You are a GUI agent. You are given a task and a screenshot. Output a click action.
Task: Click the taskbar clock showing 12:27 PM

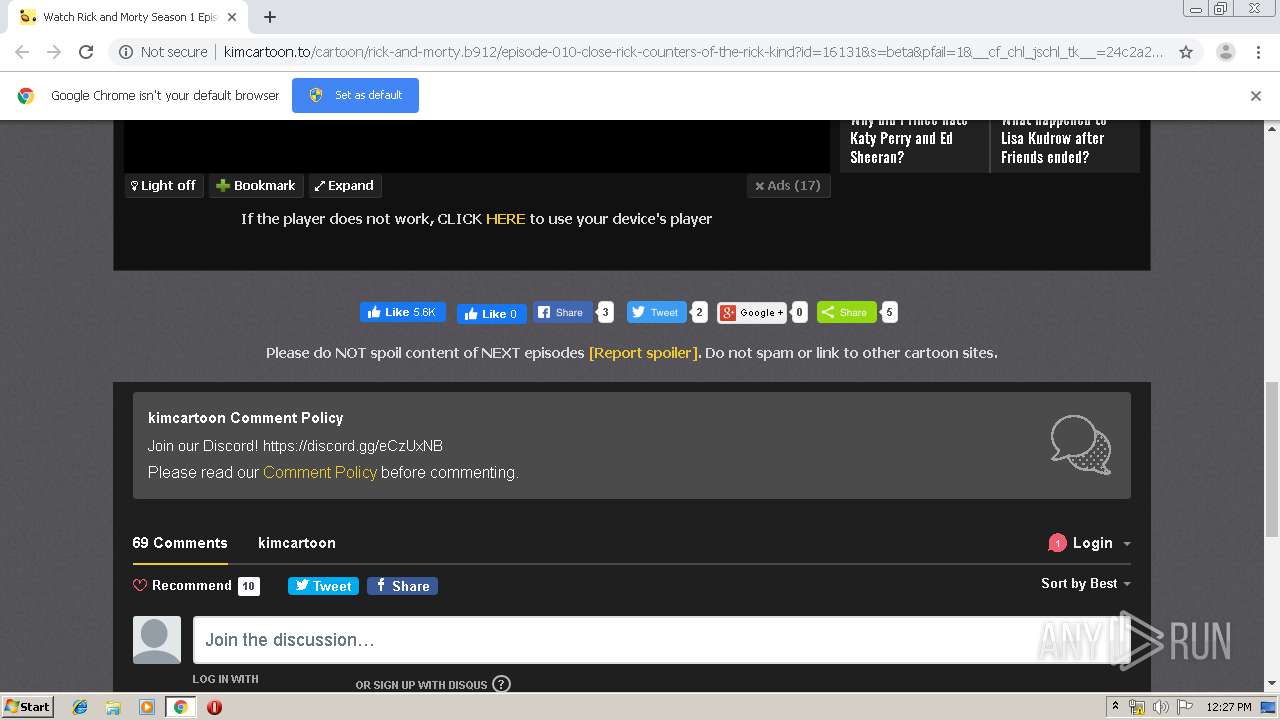(1229, 707)
